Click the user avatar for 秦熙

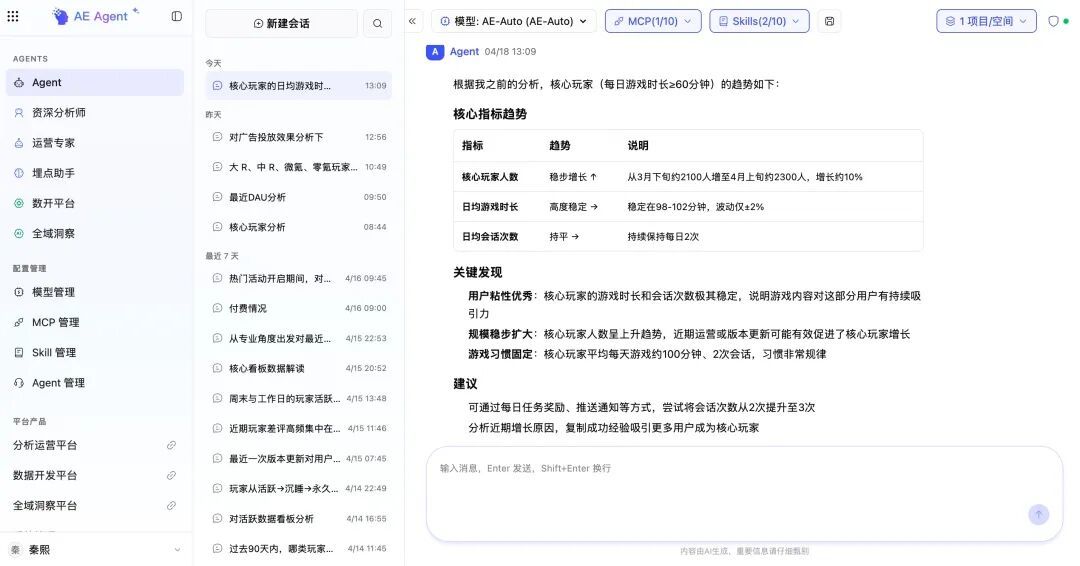15,550
